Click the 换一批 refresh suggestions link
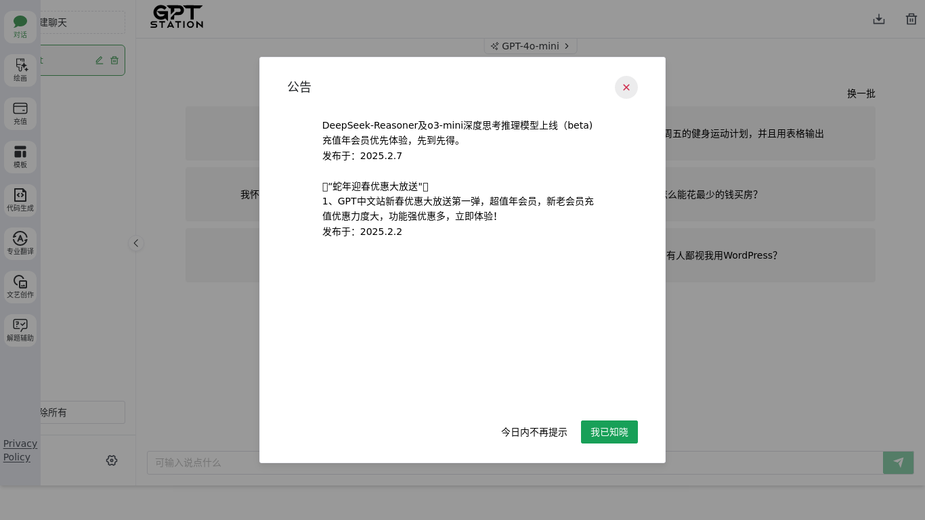Image resolution: width=925 pixels, height=520 pixels. pos(861,94)
